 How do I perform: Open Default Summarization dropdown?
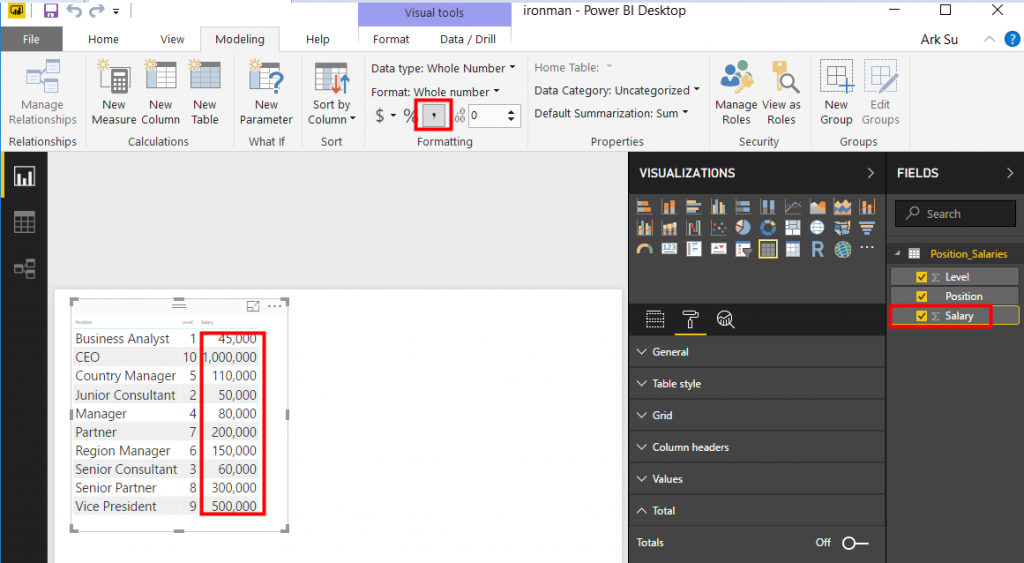click(x=611, y=113)
